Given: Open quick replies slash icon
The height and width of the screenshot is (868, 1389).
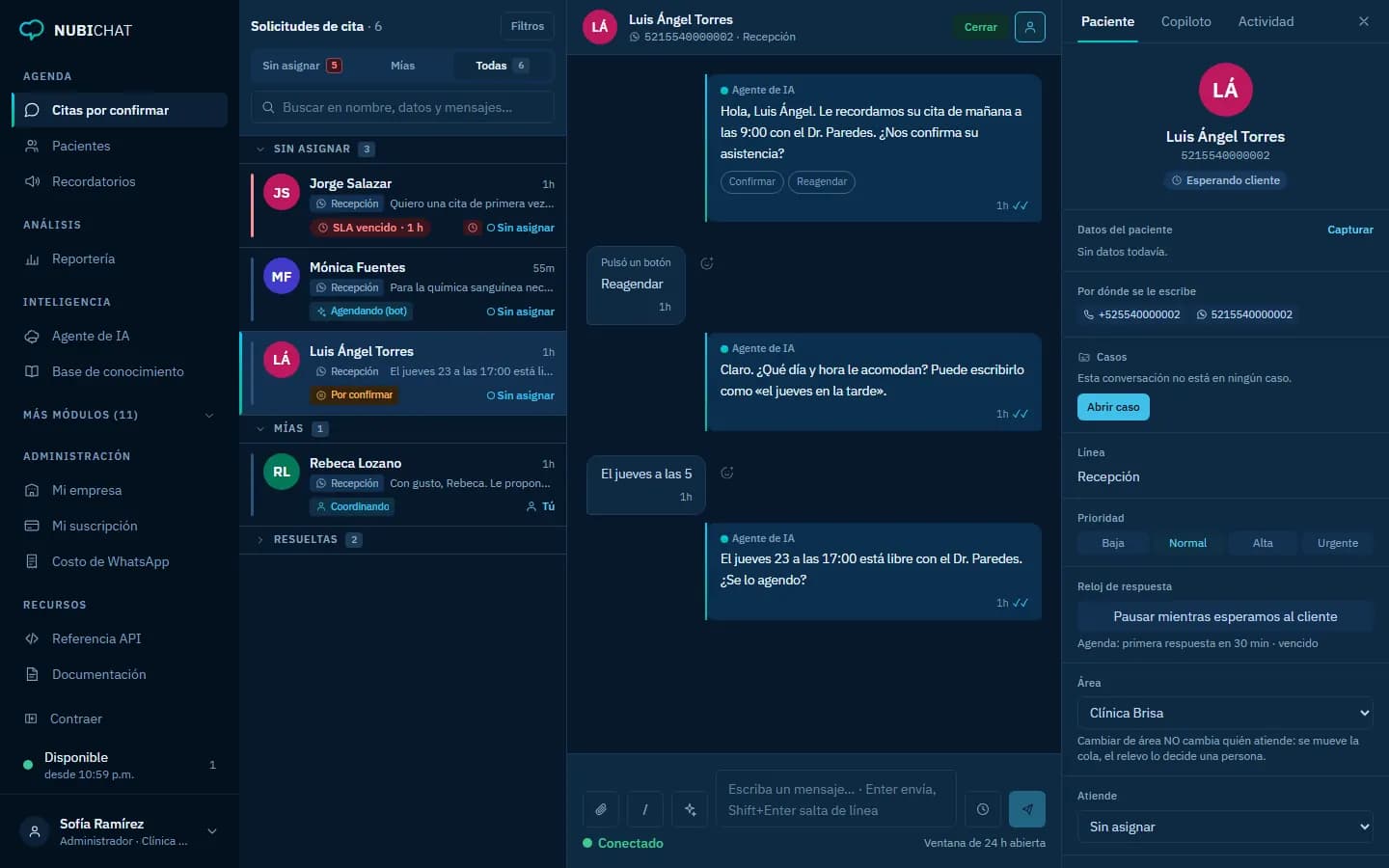Looking at the screenshot, I should pos(645,809).
